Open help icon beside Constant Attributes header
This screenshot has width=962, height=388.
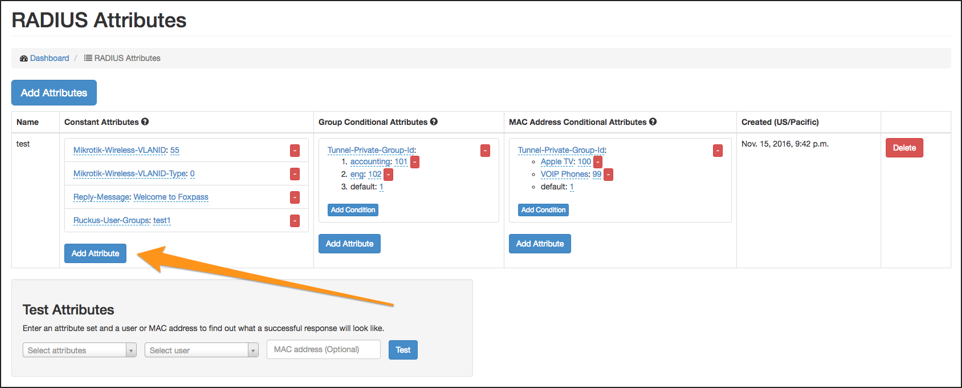pyautogui.click(x=145, y=122)
